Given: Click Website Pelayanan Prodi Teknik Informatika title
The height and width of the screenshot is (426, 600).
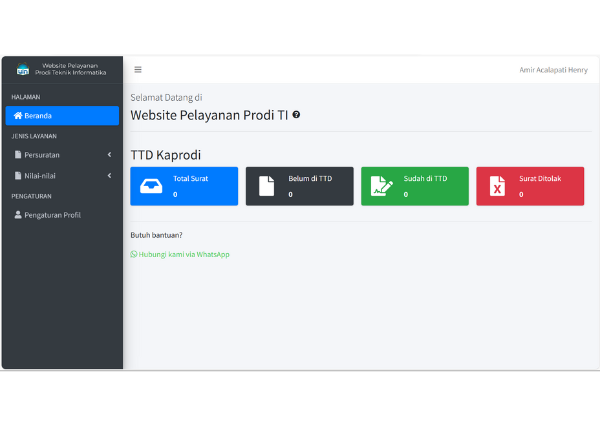Looking at the screenshot, I should pyautogui.click(x=70, y=69).
